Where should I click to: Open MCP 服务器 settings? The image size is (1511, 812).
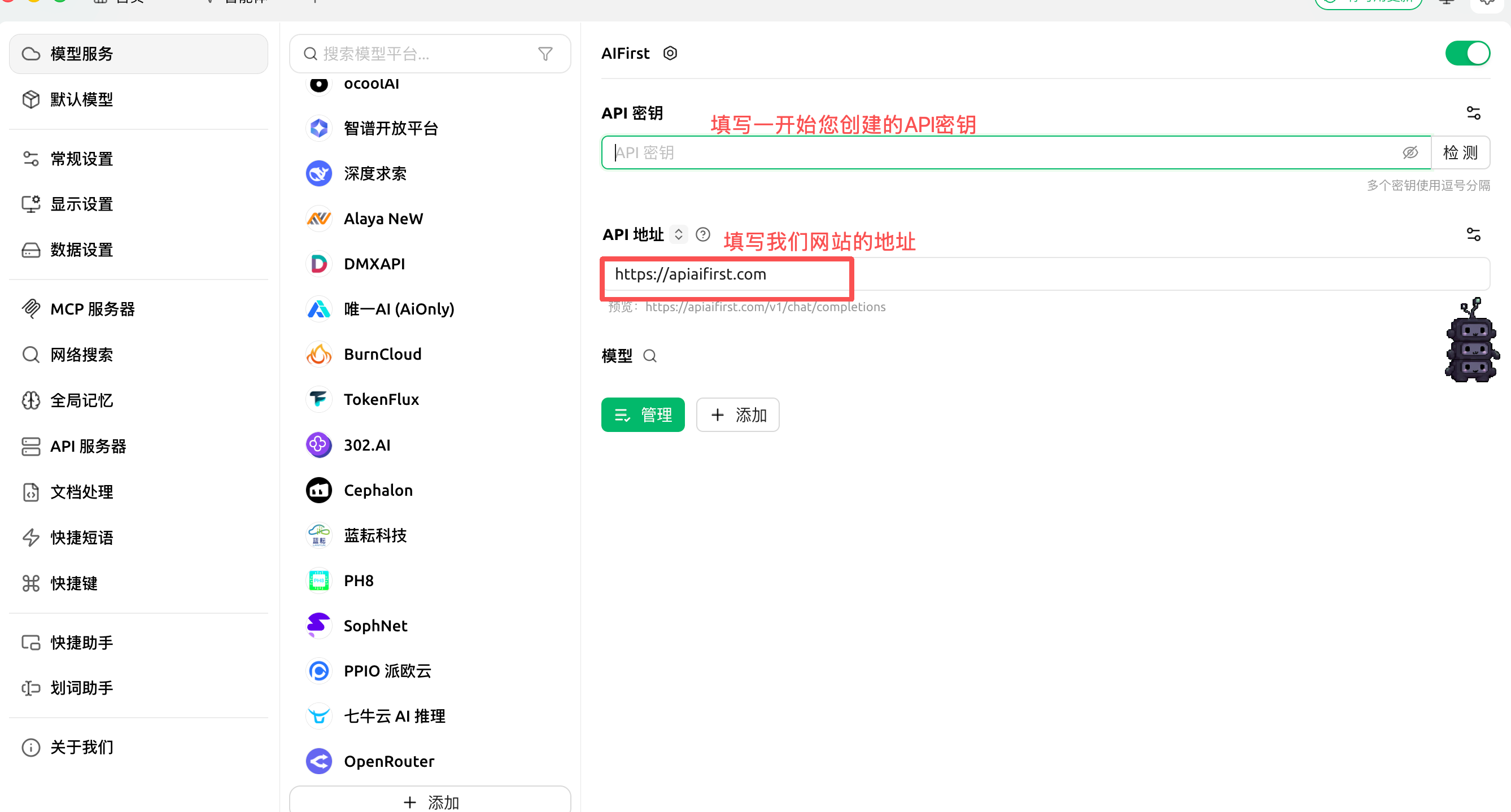click(x=138, y=309)
